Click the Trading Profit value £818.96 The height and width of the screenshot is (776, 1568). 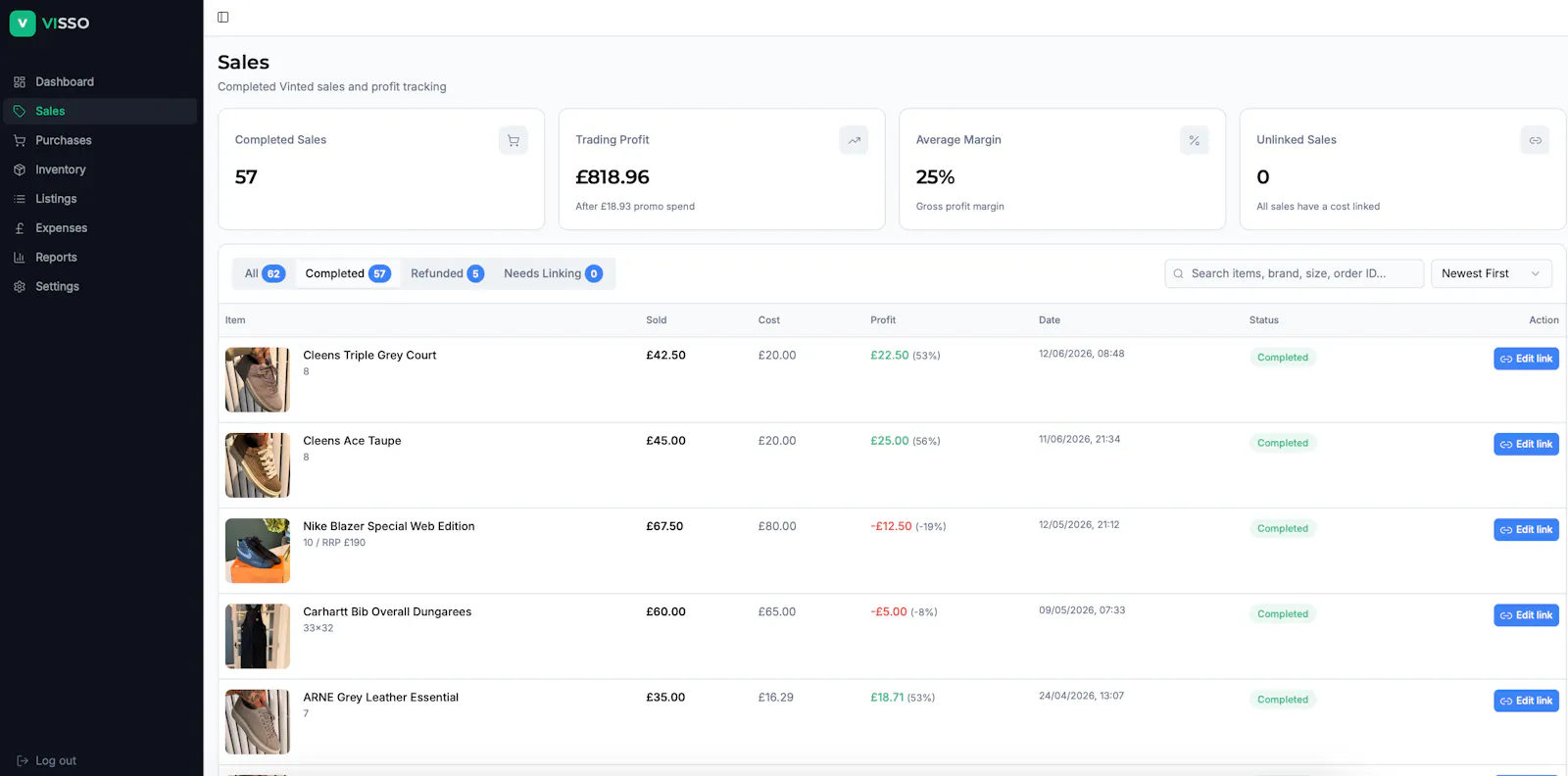coord(612,177)
